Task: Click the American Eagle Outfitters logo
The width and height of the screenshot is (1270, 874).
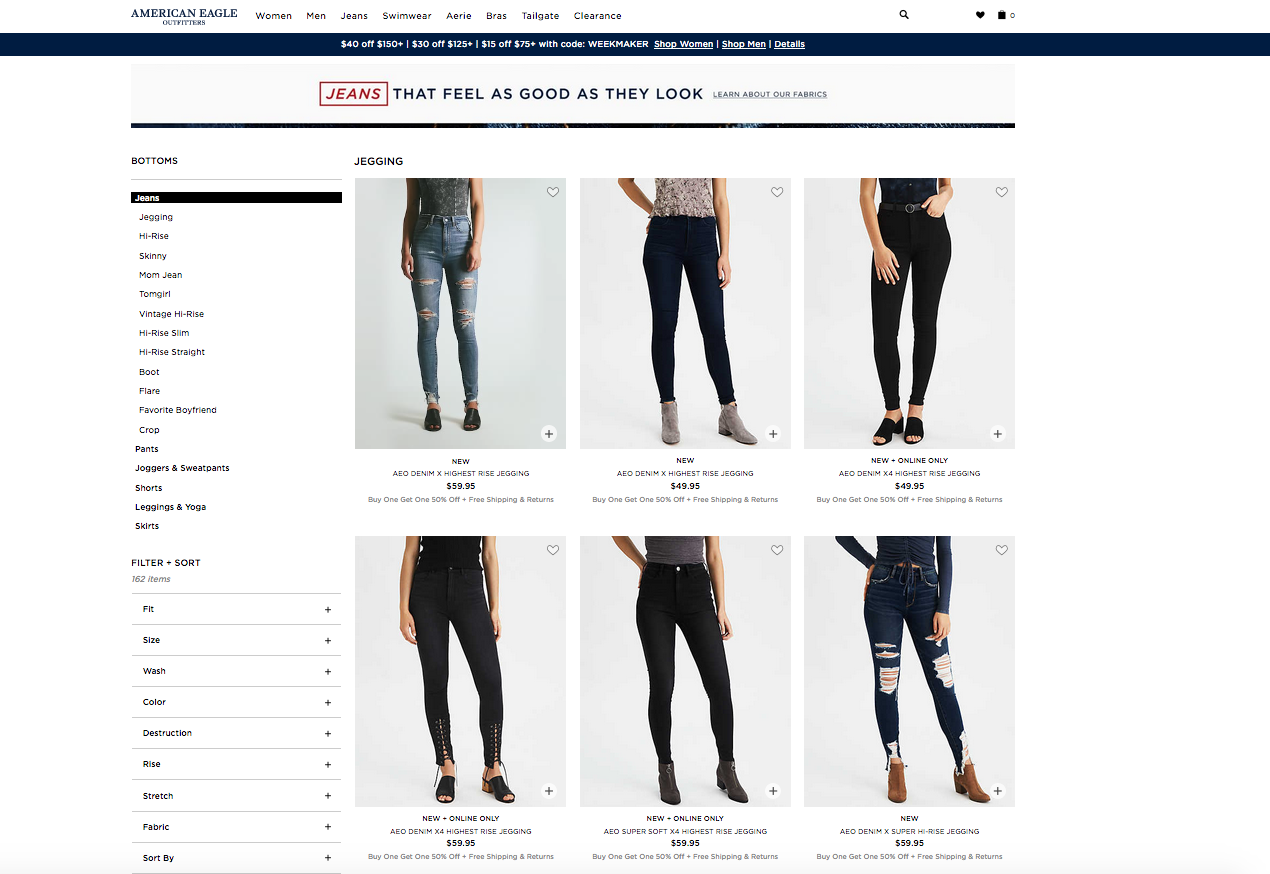Action: click(x=184, y=16)
